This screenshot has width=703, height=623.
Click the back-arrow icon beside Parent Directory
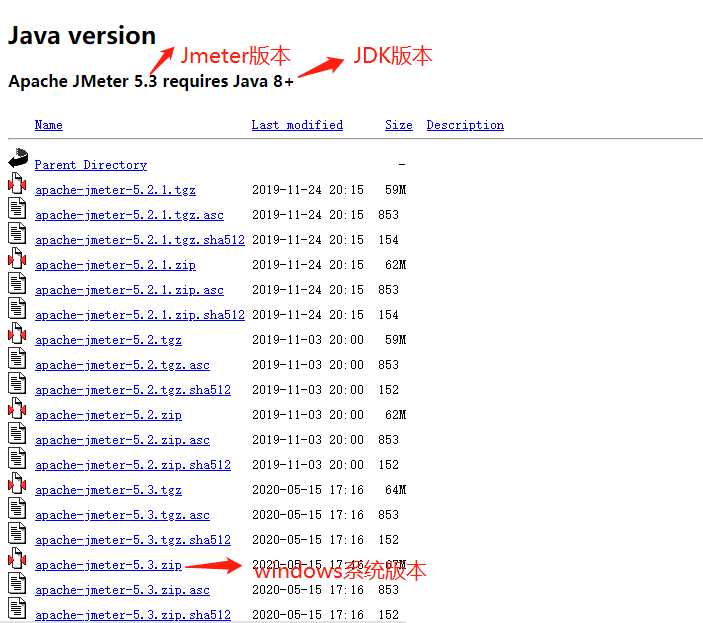coord(18,159)
